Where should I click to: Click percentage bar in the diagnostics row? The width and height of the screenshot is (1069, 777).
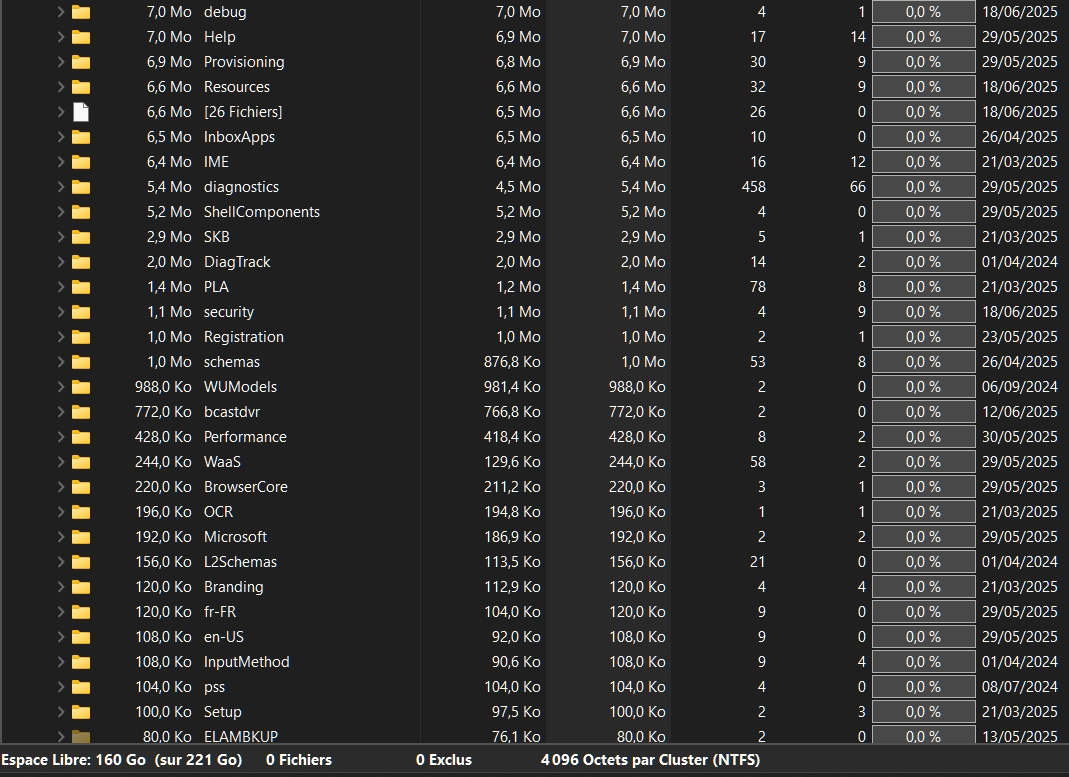[x=924, y=187]
